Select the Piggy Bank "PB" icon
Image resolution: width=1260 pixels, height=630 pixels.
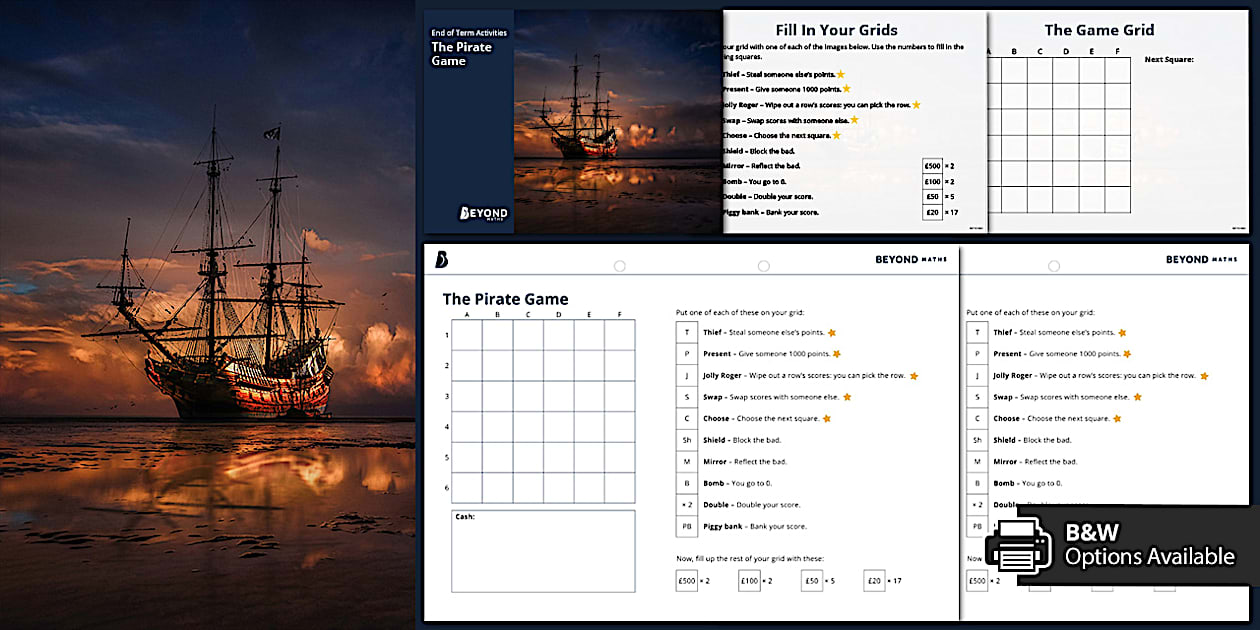(687, 526)
